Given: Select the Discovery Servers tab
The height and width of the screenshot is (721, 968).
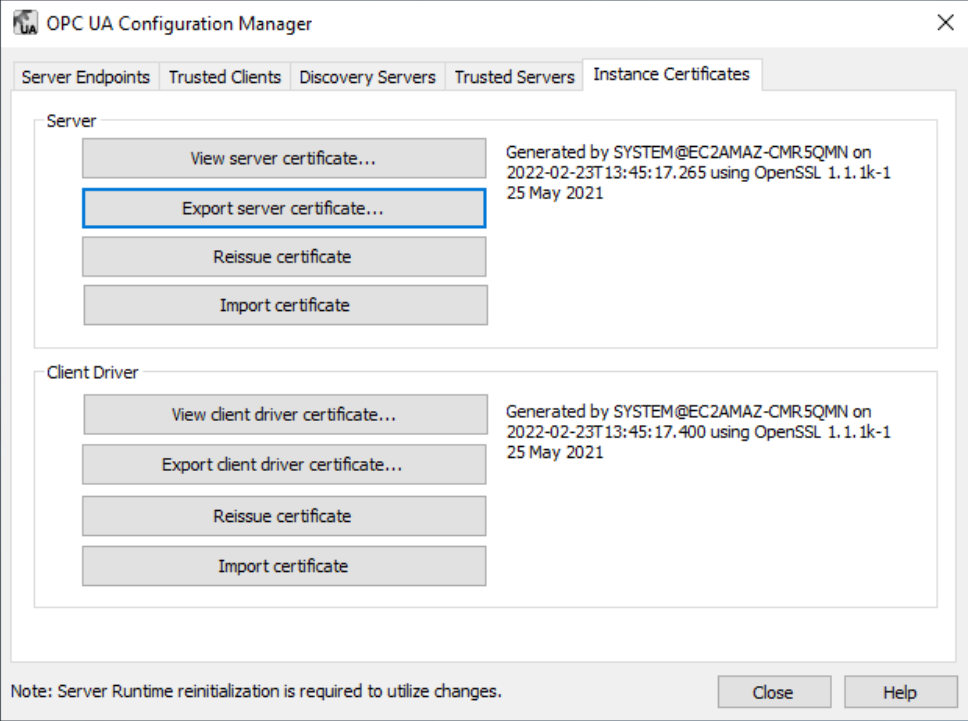Looking at the screenshot, I should tap(367, 77).
